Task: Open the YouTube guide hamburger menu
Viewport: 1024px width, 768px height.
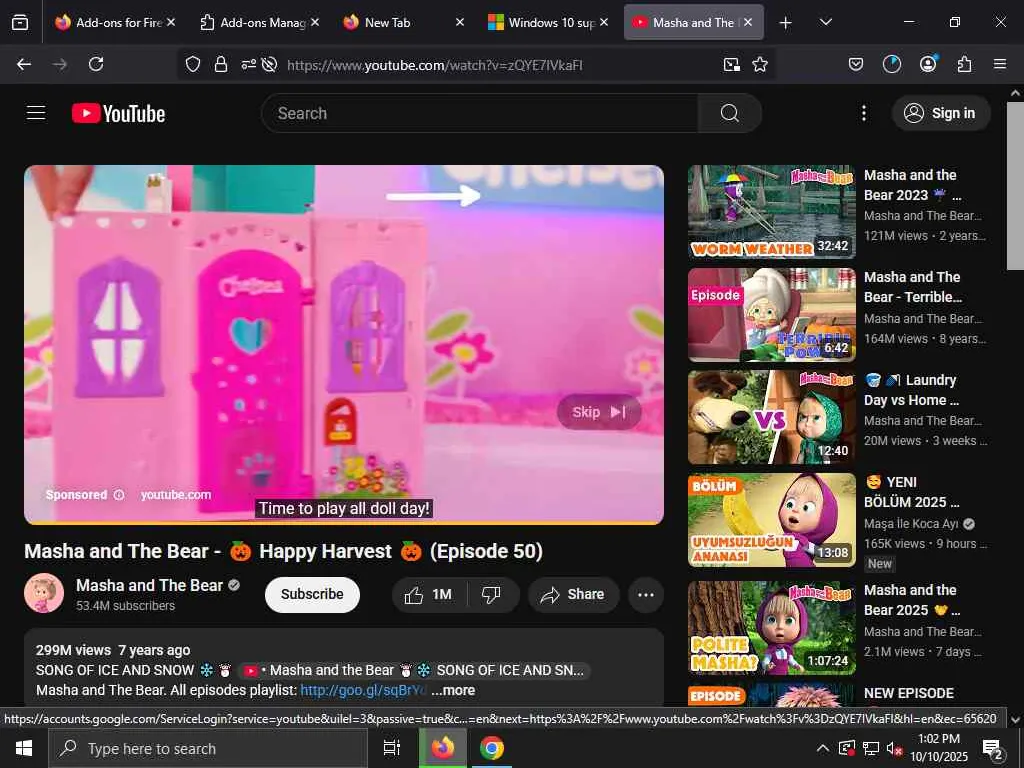Action: [x=36, y=113]
